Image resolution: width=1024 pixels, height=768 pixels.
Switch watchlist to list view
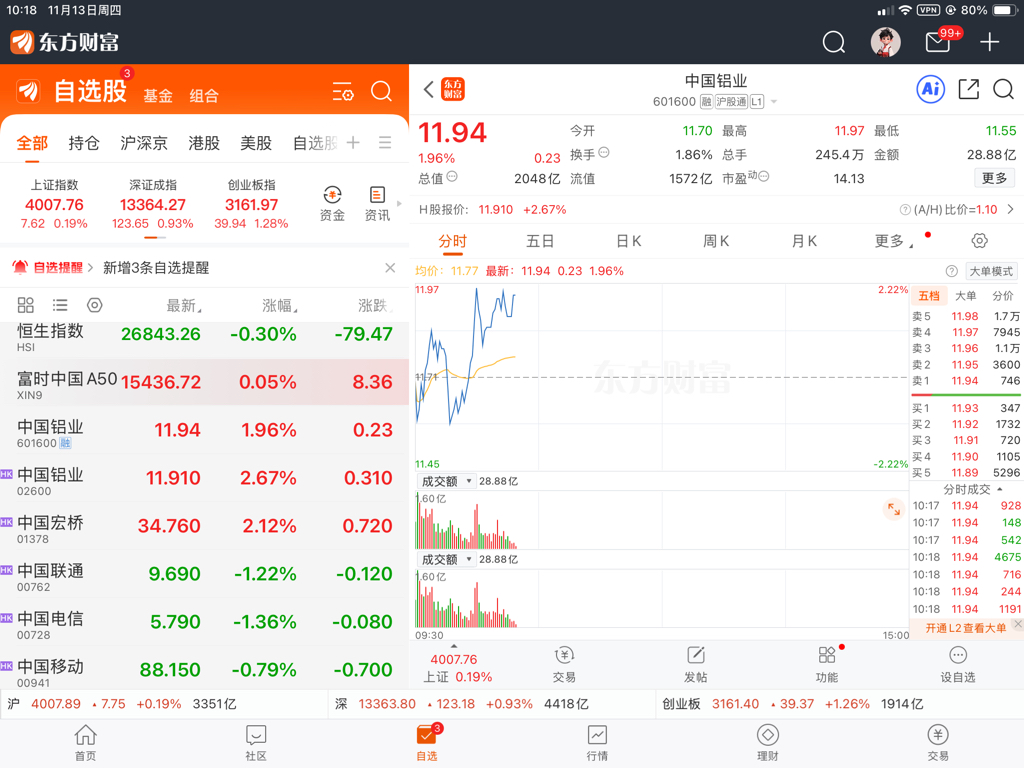point(60,305)
